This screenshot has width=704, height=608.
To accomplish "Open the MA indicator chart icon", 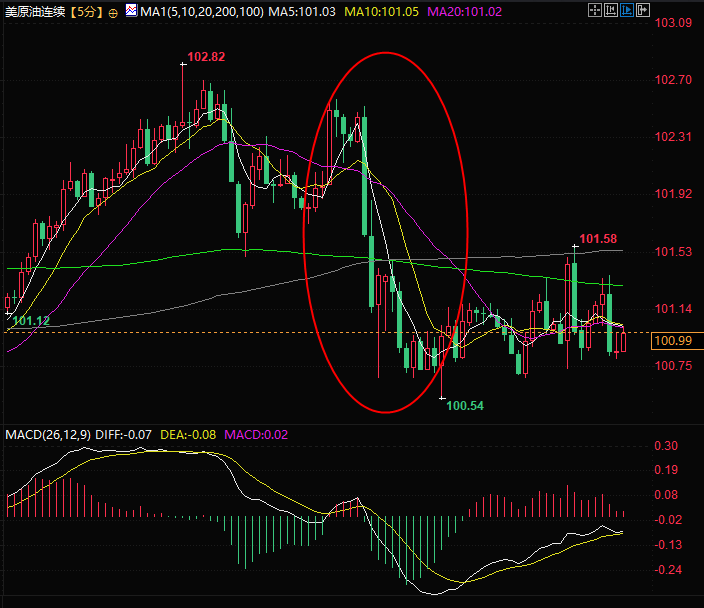I will coord(132,10).
